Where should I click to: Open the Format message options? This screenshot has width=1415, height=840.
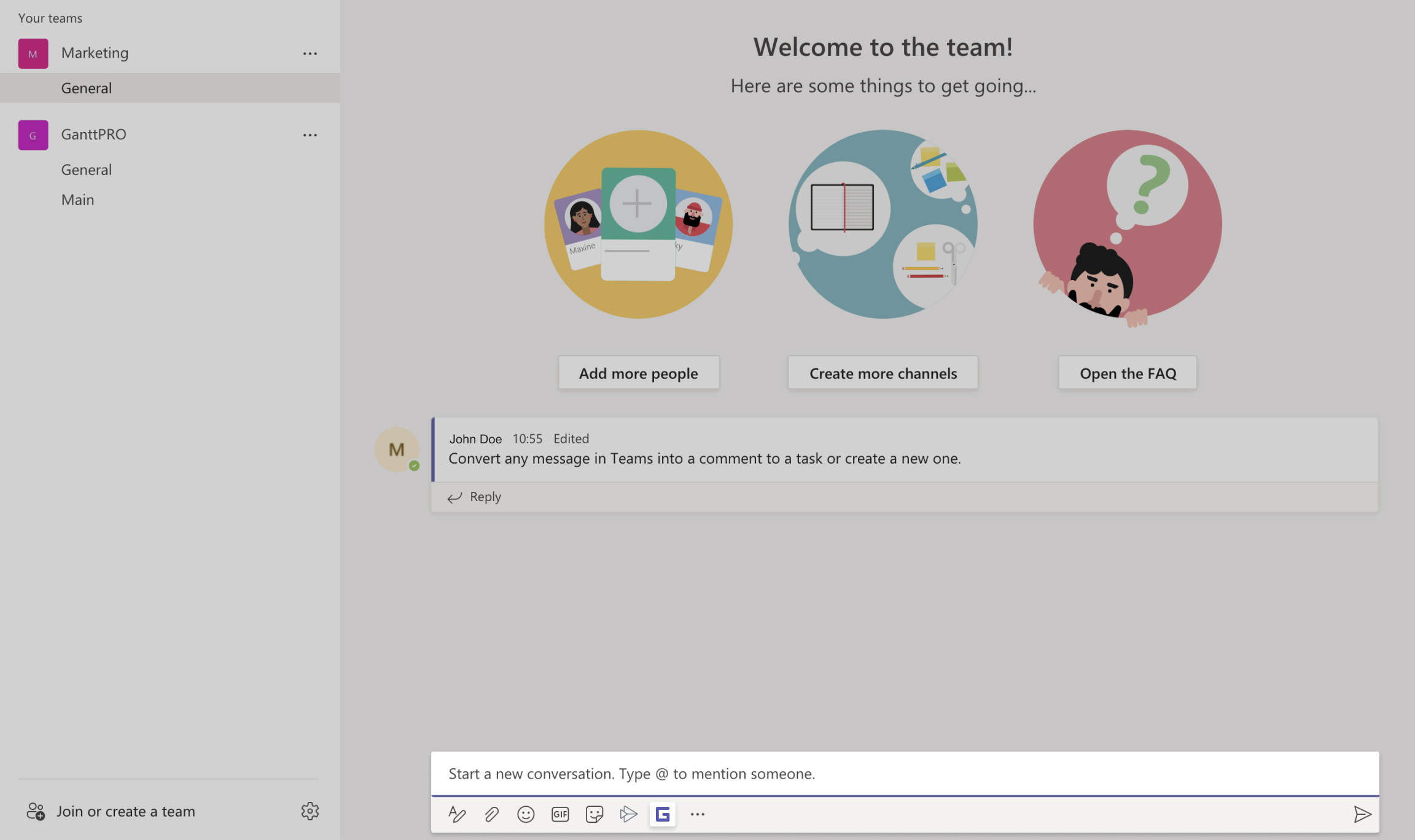coord(457,814)
